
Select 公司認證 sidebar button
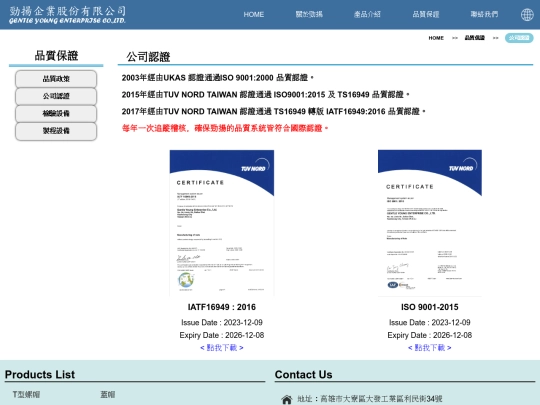56,96
